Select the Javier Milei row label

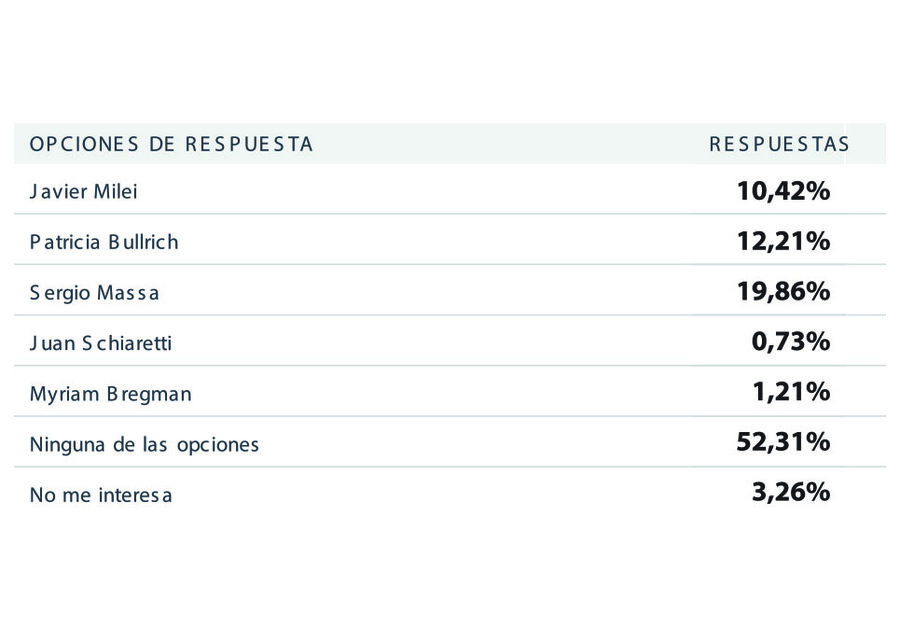coord(84,192)
